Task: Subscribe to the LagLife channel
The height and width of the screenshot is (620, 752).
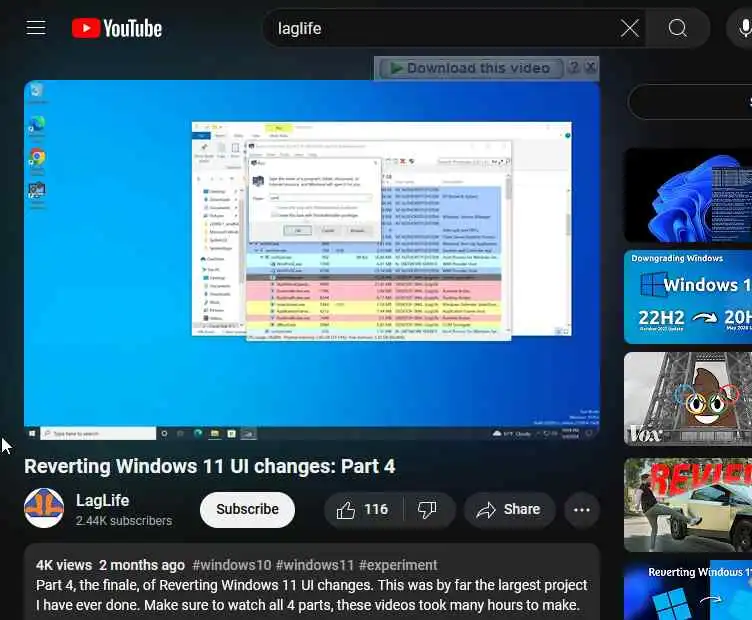Action: 247,509
